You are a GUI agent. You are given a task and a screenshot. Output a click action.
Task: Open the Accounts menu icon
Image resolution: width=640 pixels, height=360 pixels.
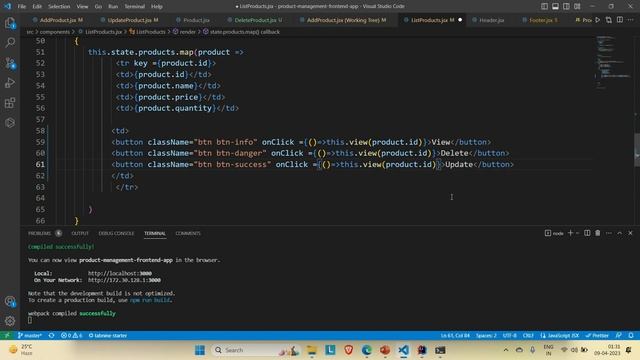[x=10, y=302]
